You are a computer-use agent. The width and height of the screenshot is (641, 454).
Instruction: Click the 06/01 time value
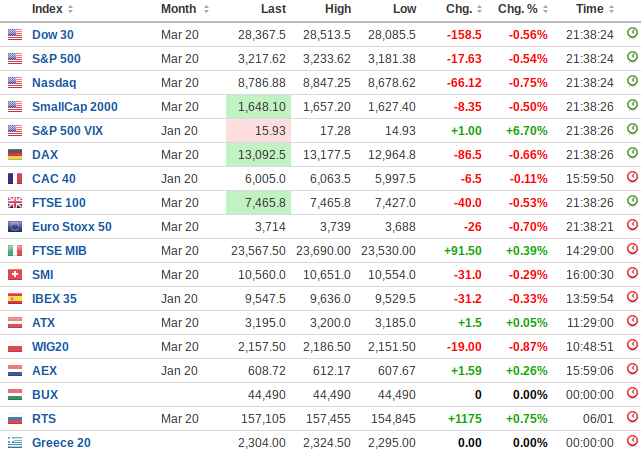point(598,419)
